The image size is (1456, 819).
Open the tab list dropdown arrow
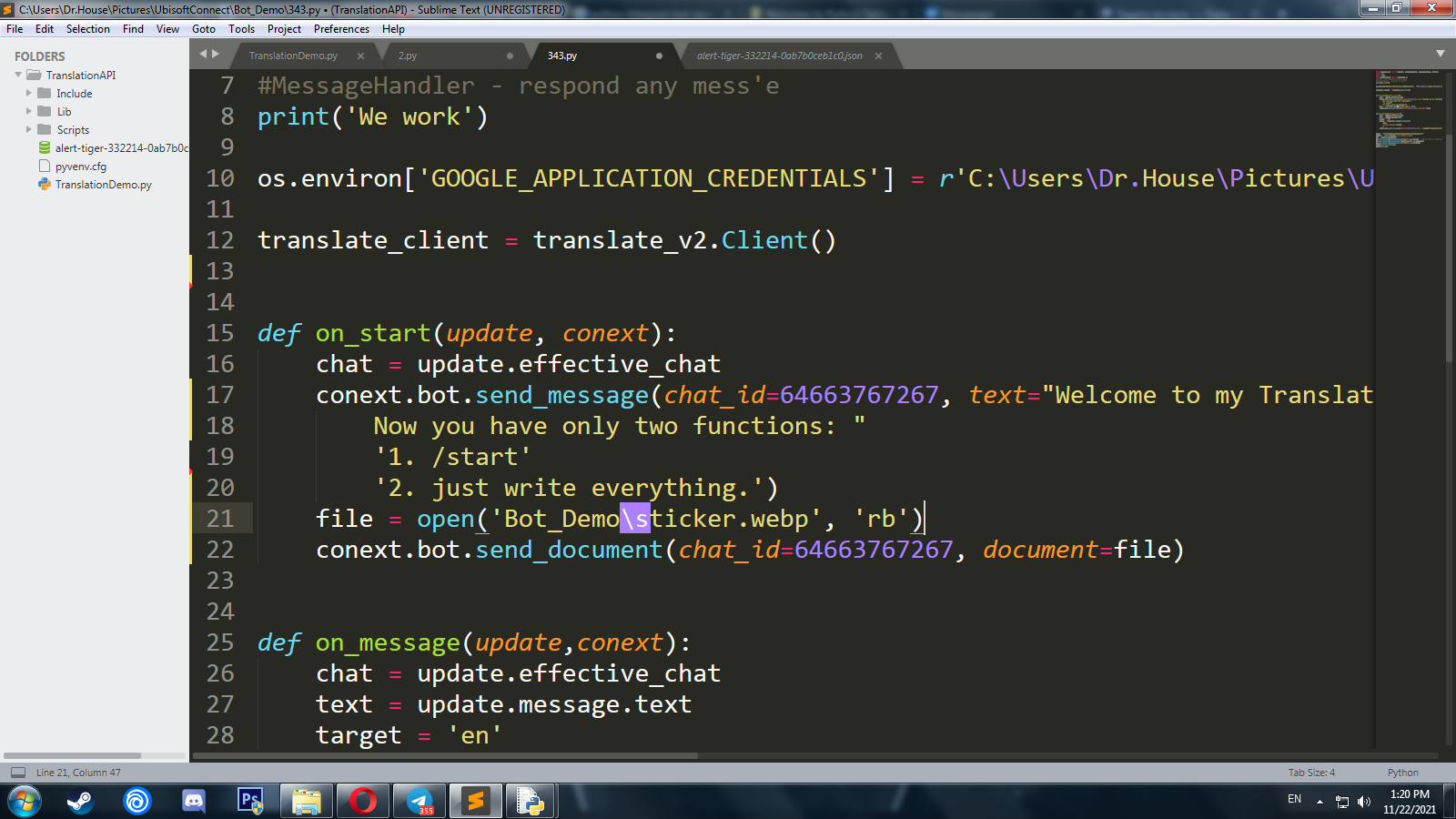1441,54
